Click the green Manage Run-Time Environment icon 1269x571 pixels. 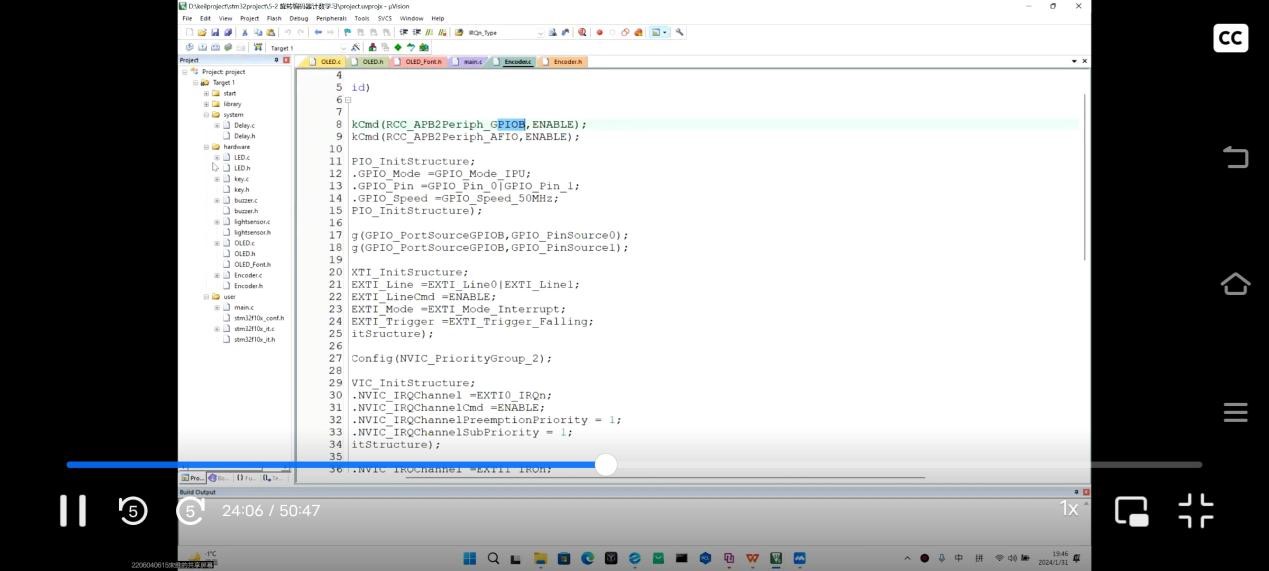coord(398,47)
